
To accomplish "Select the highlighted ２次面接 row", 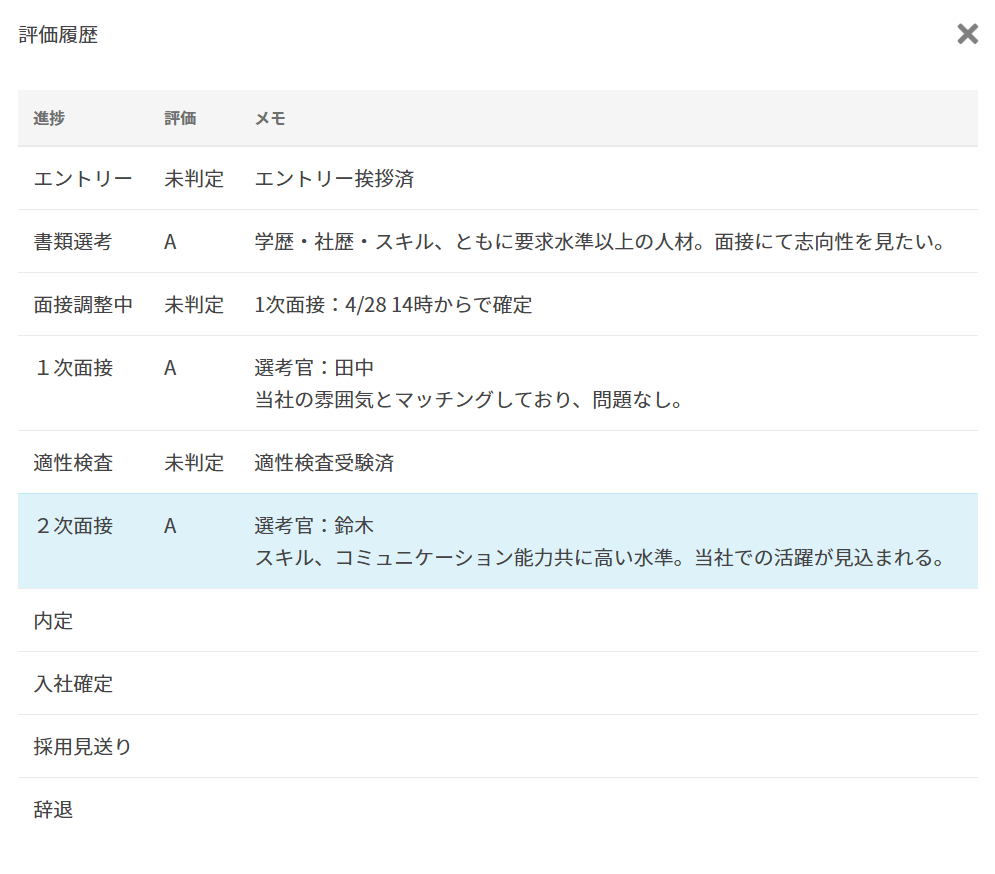I will (x=73, y=526).
